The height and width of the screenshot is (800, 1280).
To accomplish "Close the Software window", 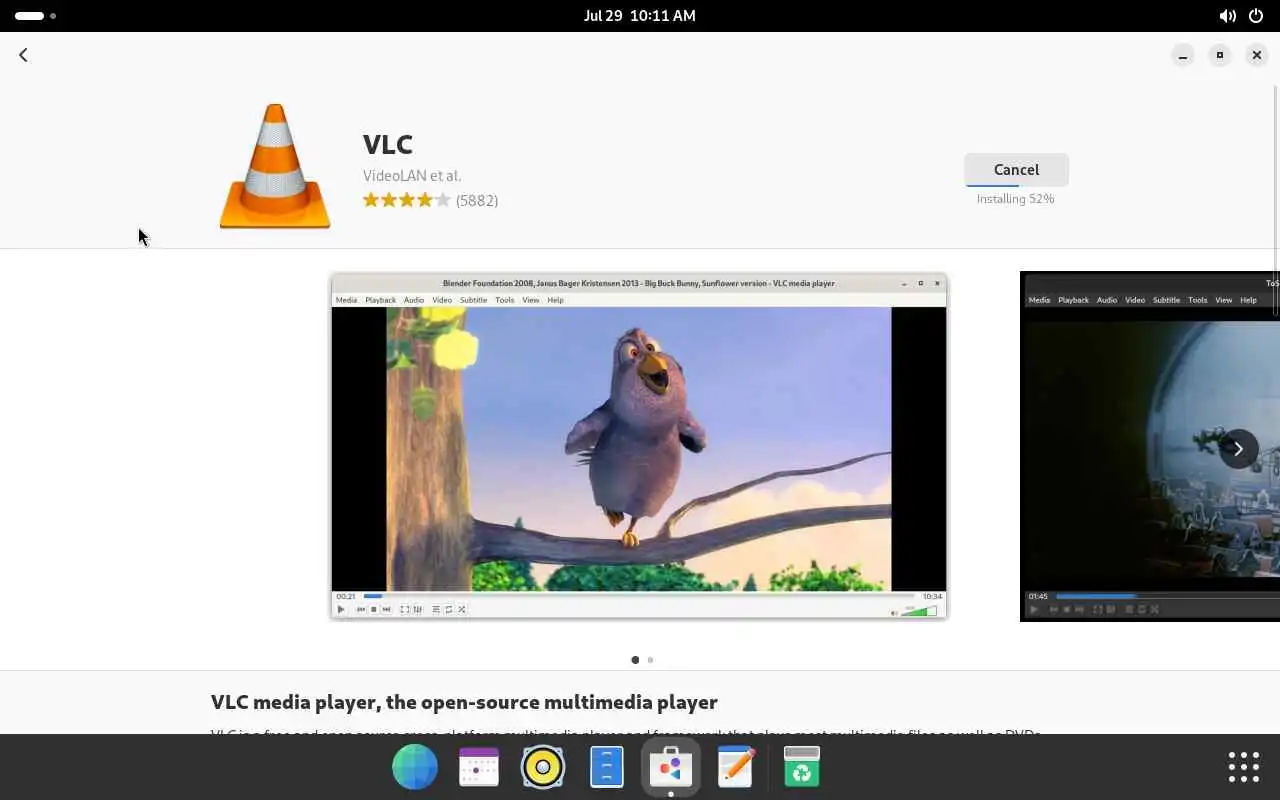I will pos(1257,55).
